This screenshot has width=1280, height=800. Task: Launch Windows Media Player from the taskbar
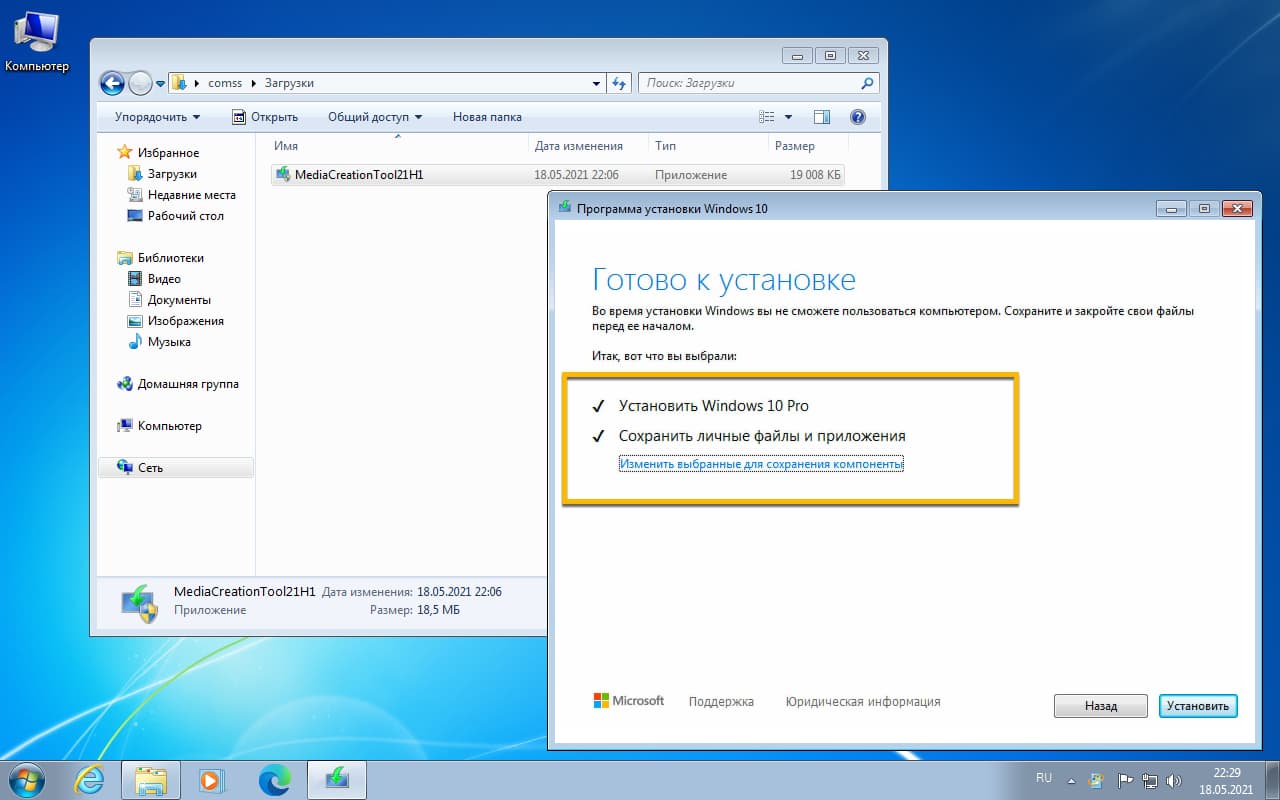tap(213, 780)
